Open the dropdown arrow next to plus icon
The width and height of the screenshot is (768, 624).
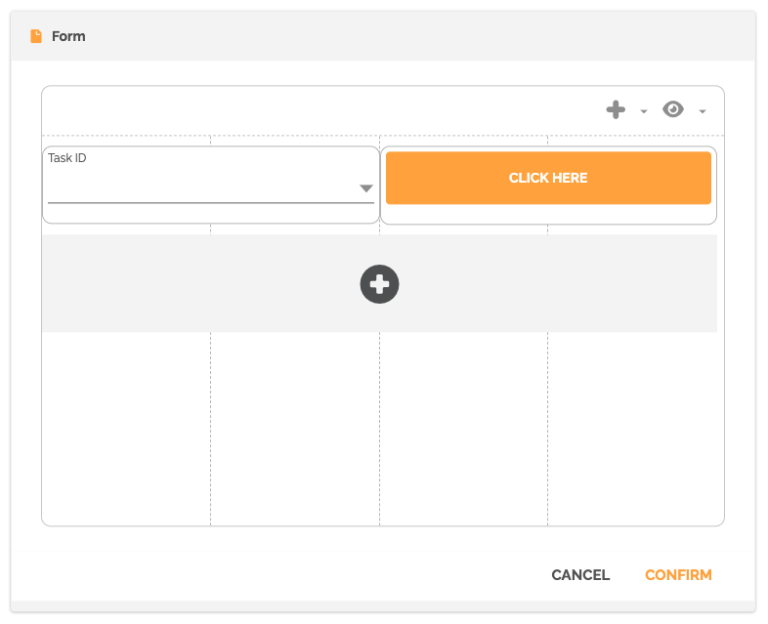click(644, 112)
